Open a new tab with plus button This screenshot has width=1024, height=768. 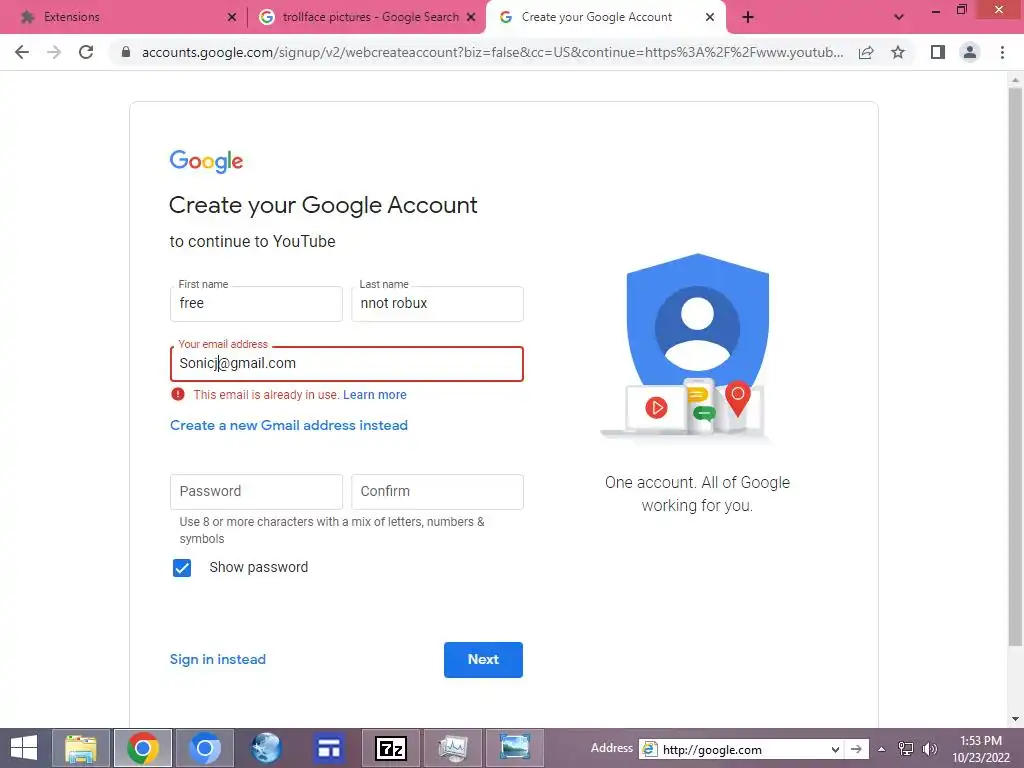point(748,17)
